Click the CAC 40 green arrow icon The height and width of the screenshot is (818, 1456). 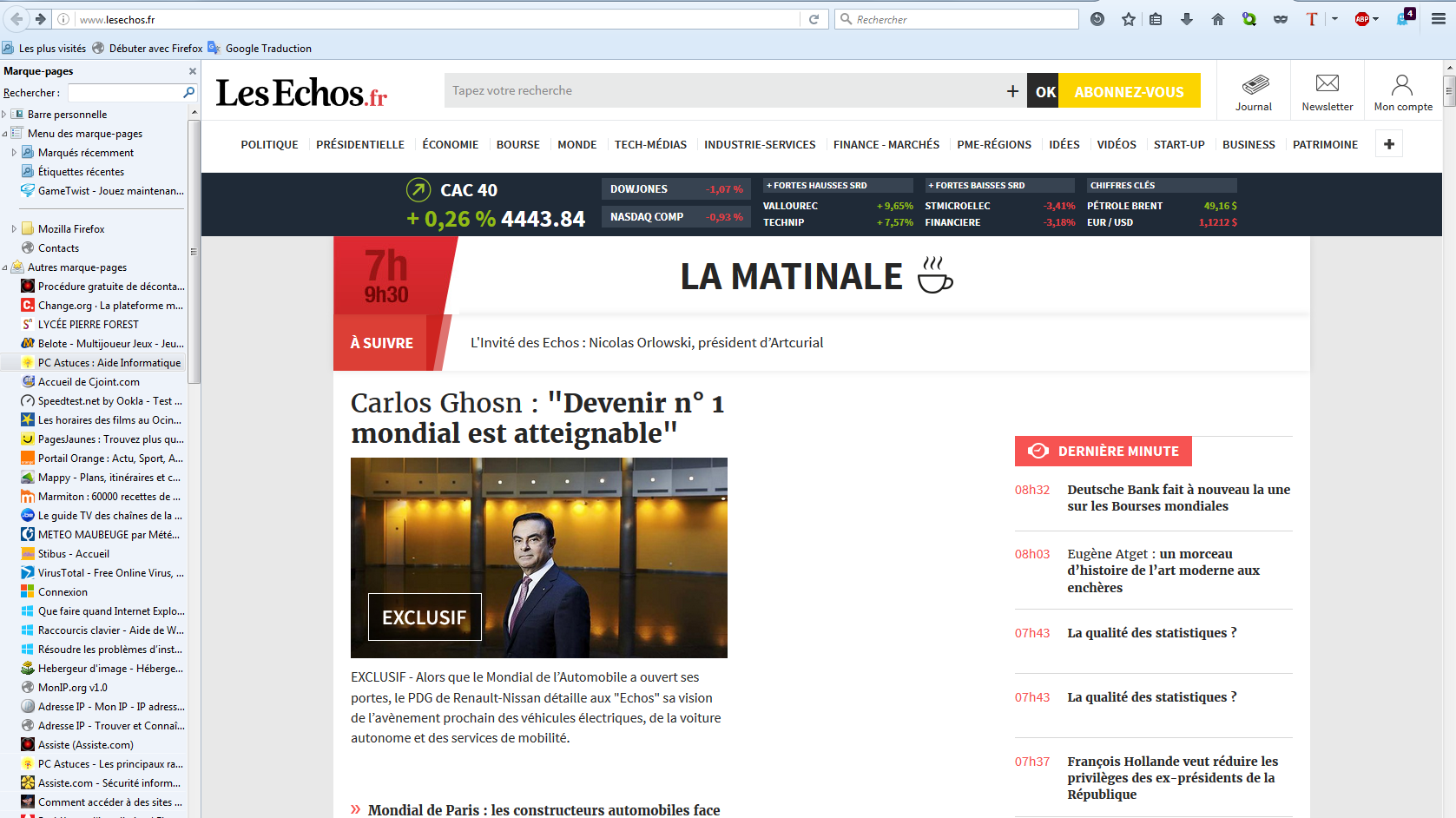pyautogui.click(x=418, y=189)
